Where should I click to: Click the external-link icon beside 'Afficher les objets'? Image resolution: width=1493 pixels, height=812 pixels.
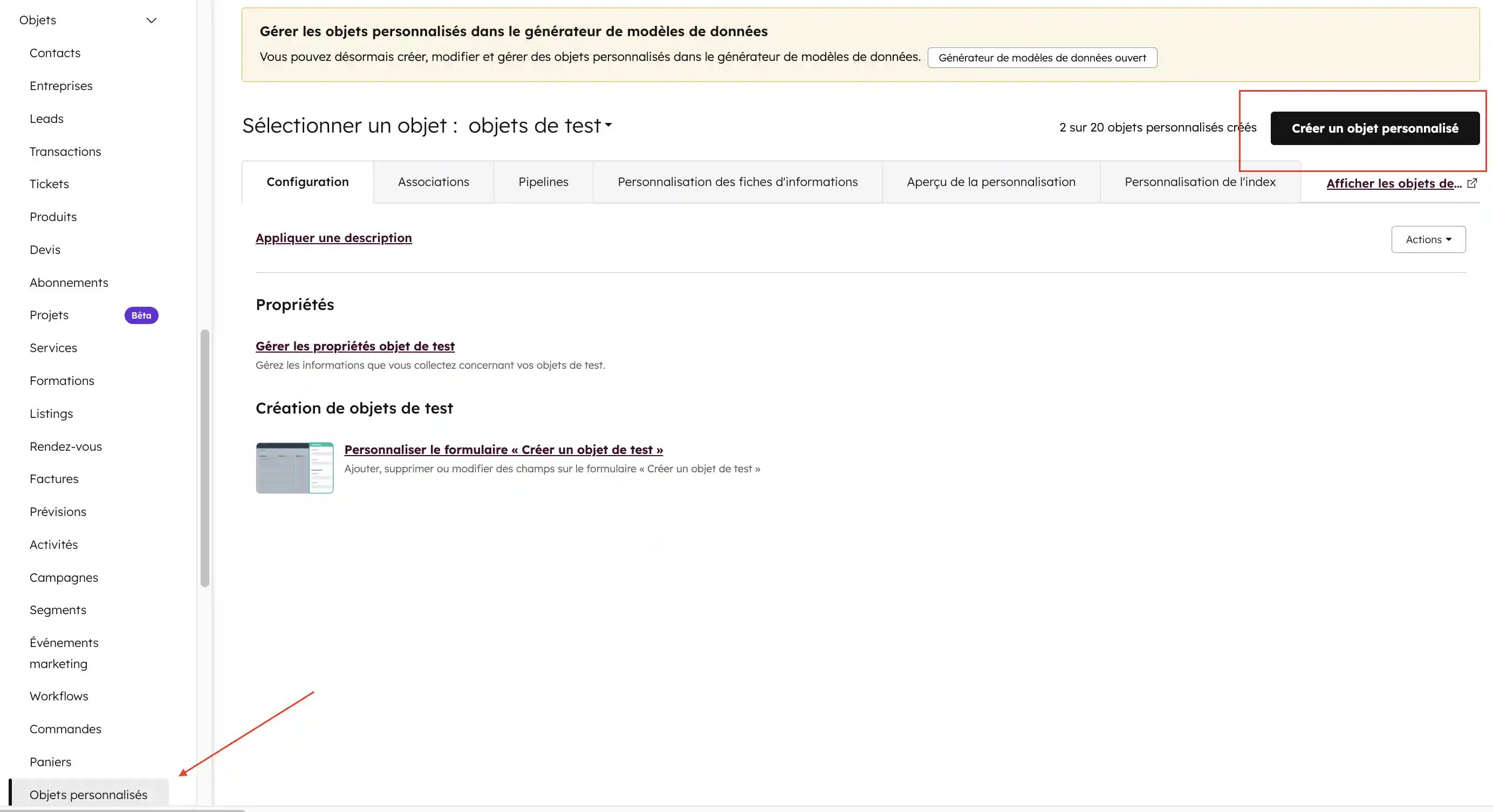point(1472,183)
